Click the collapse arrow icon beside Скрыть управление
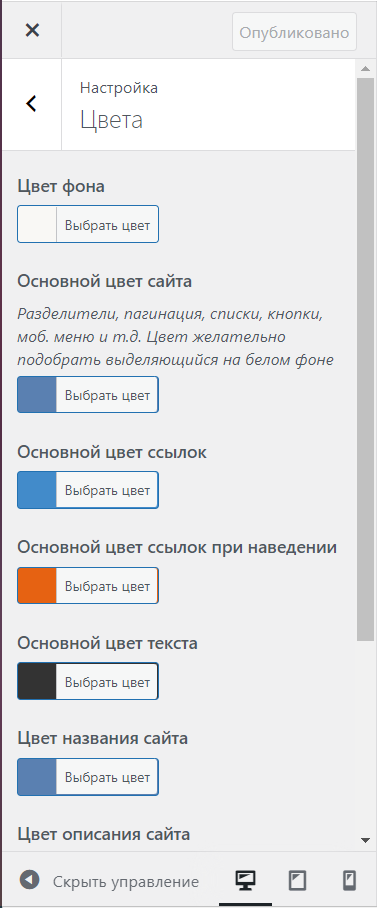The height and width of the screenshot is (908, 377). (x=29, y=880)
